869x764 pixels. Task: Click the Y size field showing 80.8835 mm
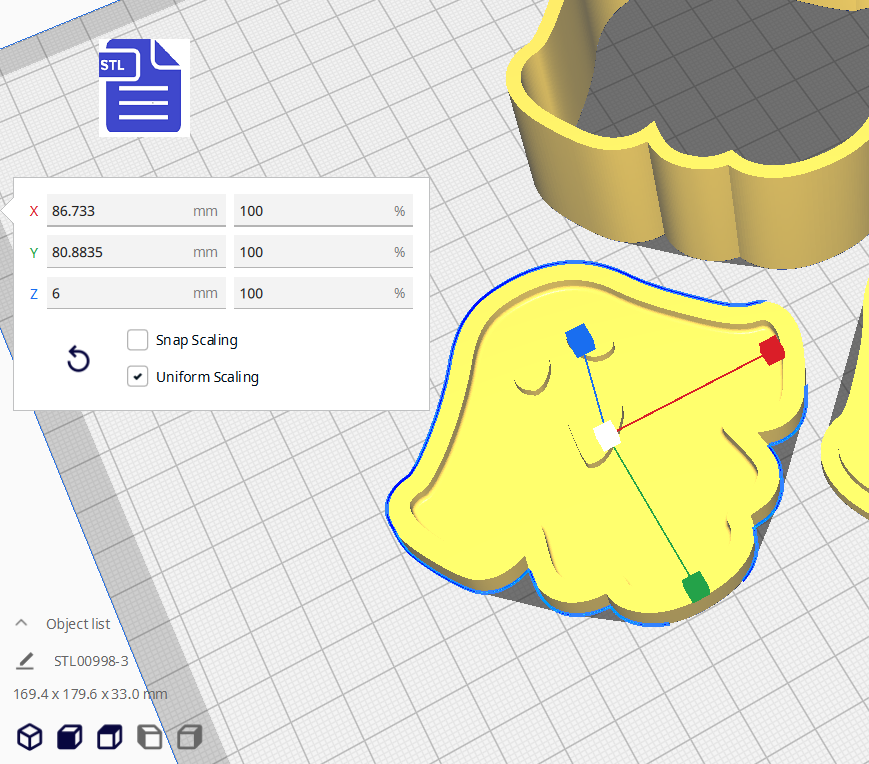(x=120, y=252)
